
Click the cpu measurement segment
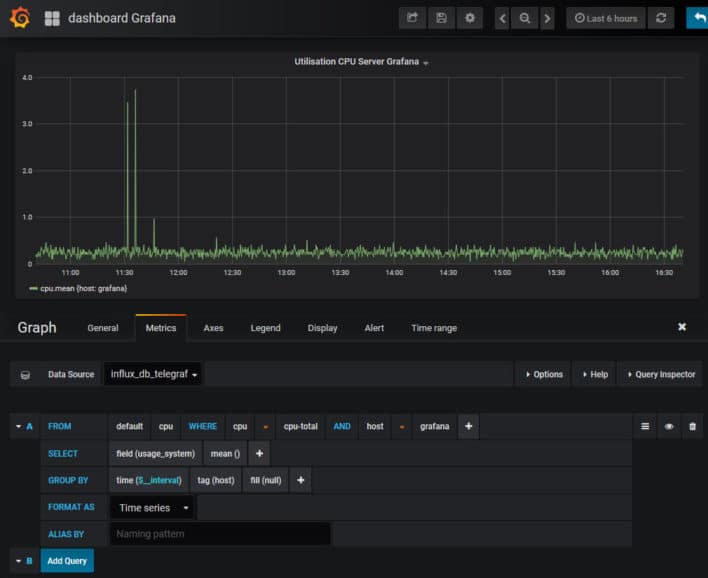coord(166,427)
